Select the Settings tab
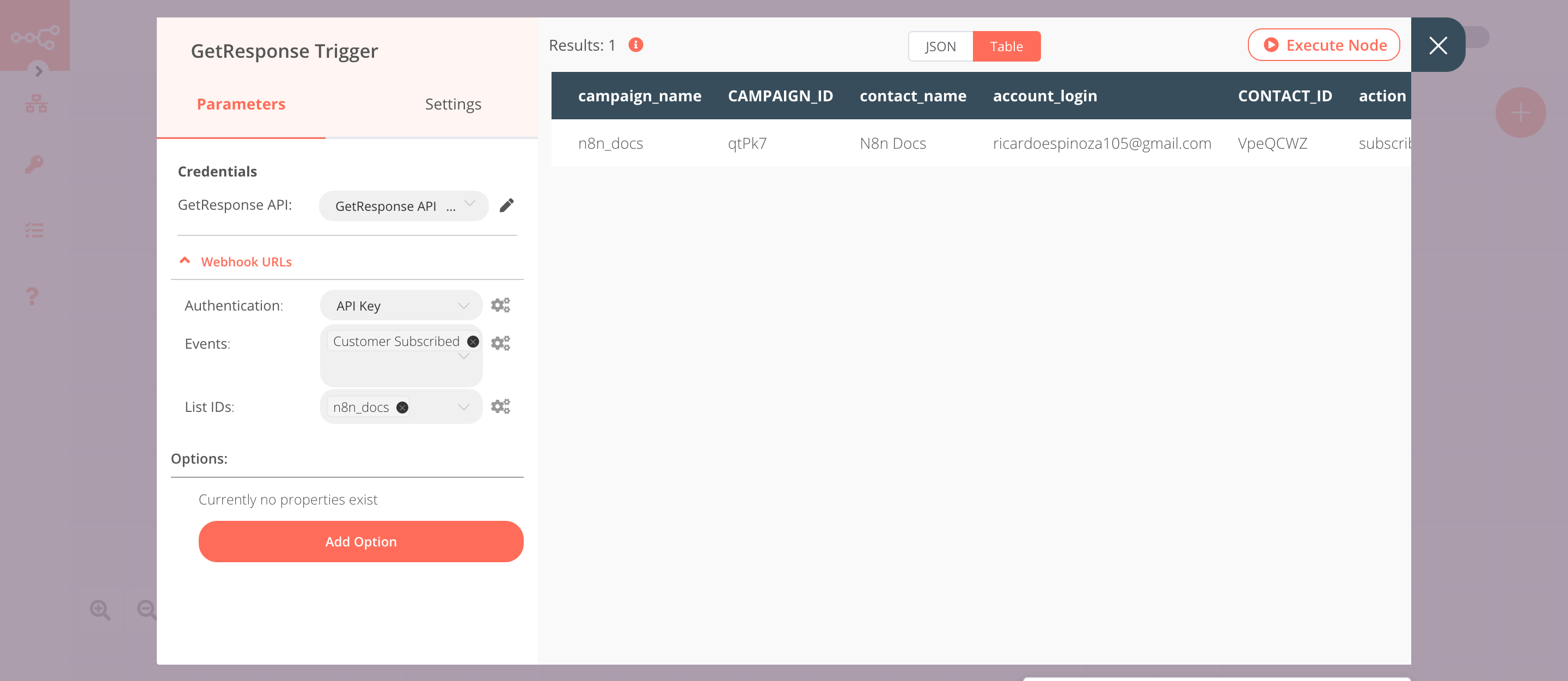 point(452,104)
